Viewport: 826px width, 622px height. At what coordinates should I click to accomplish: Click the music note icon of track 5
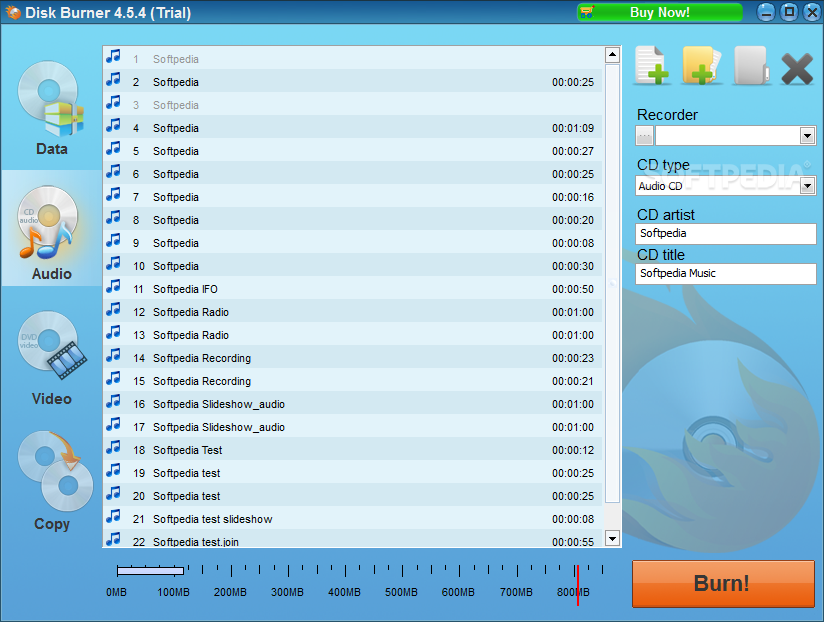pyautogui.click(x=113, y=149)
